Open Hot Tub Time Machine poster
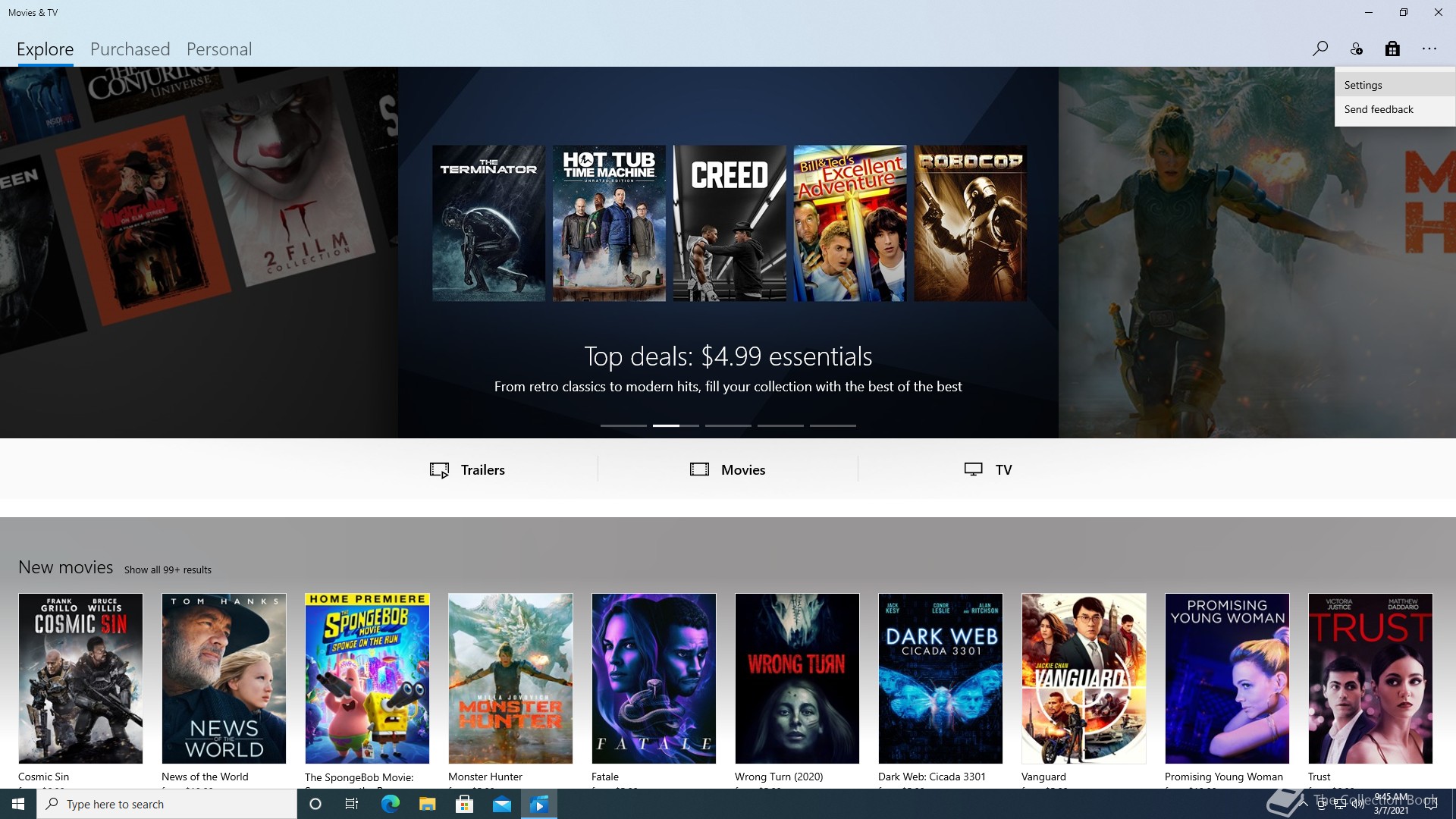The image size is (1456, 819). (609, 223)
